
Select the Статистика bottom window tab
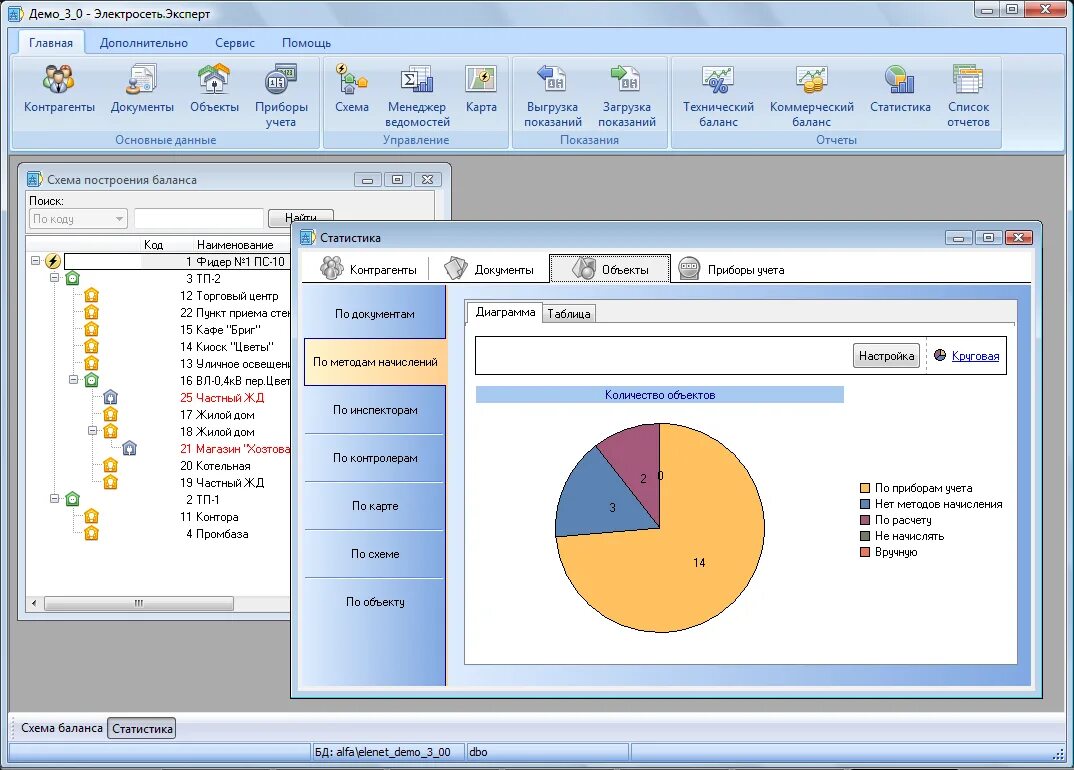tap(142, 728)
